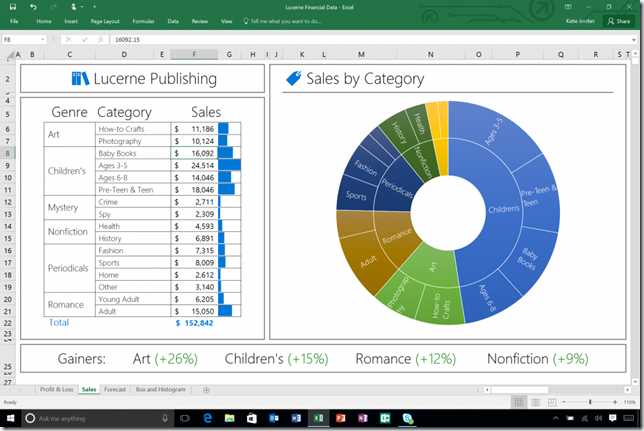Switch to the View ribbon tab
Screen dimensions: 644x431
226,21
